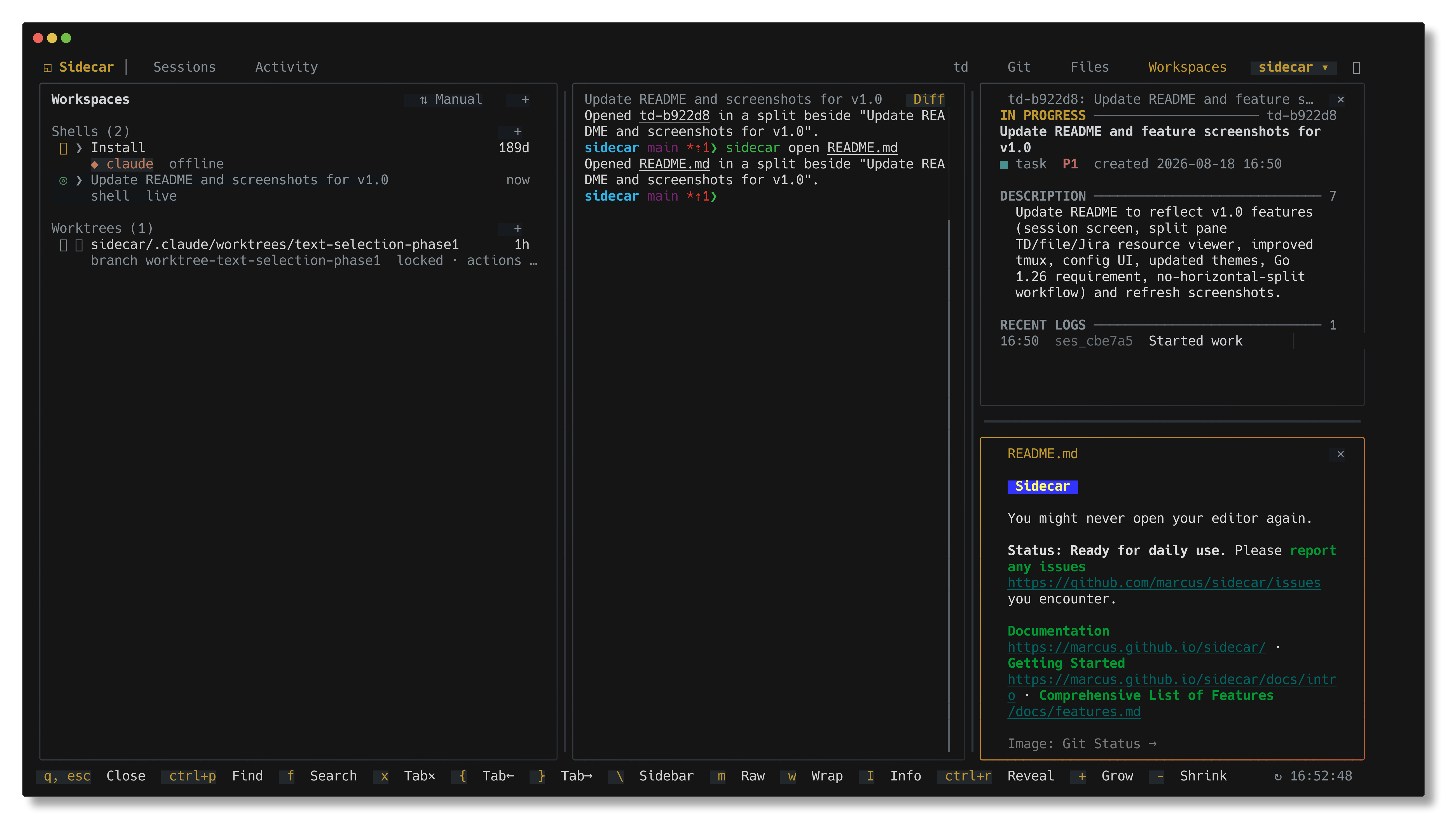
Task: Toggle Info with the I shortcut
Action: (x=890, y=776)
